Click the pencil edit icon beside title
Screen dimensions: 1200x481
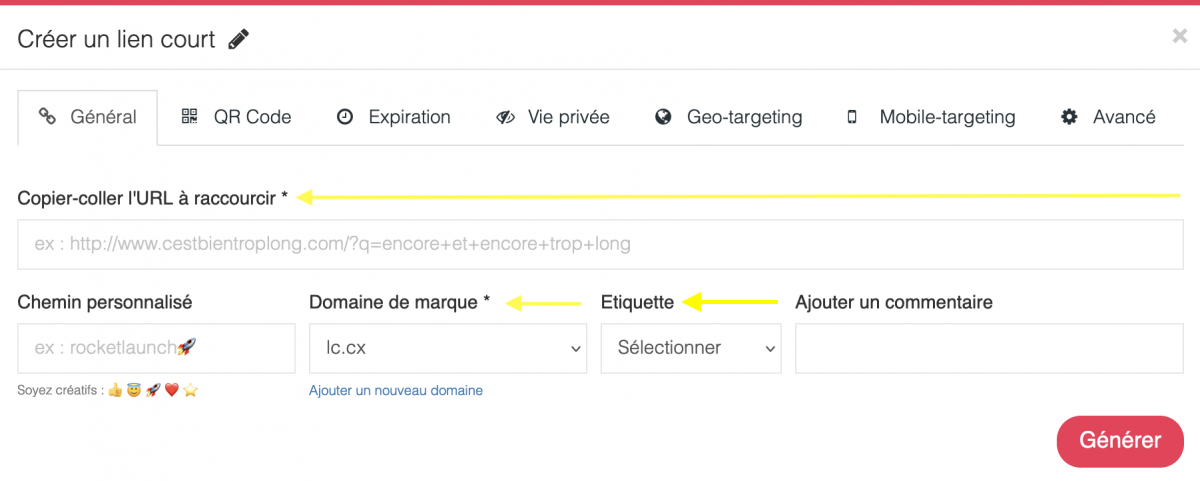click(238, 40)
